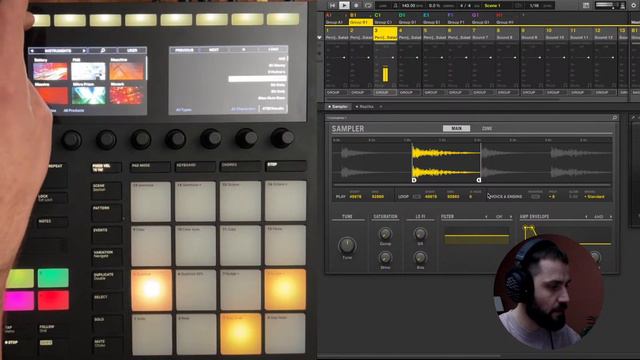Add a new group with plus icon
640x360 pixels.
523,15
